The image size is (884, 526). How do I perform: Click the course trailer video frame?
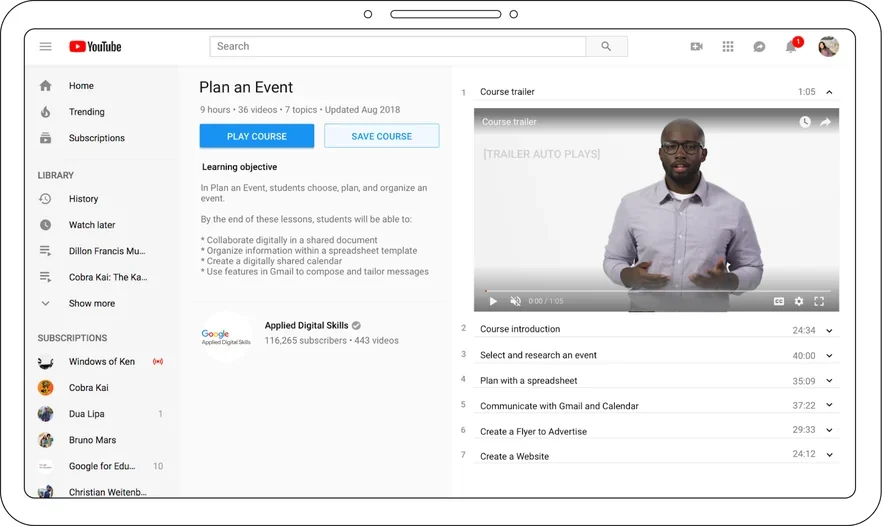[x=656, y=210]
